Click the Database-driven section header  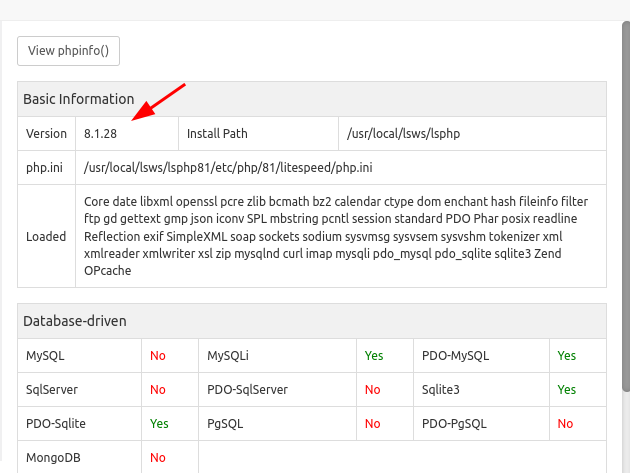(x=75, y=320)
